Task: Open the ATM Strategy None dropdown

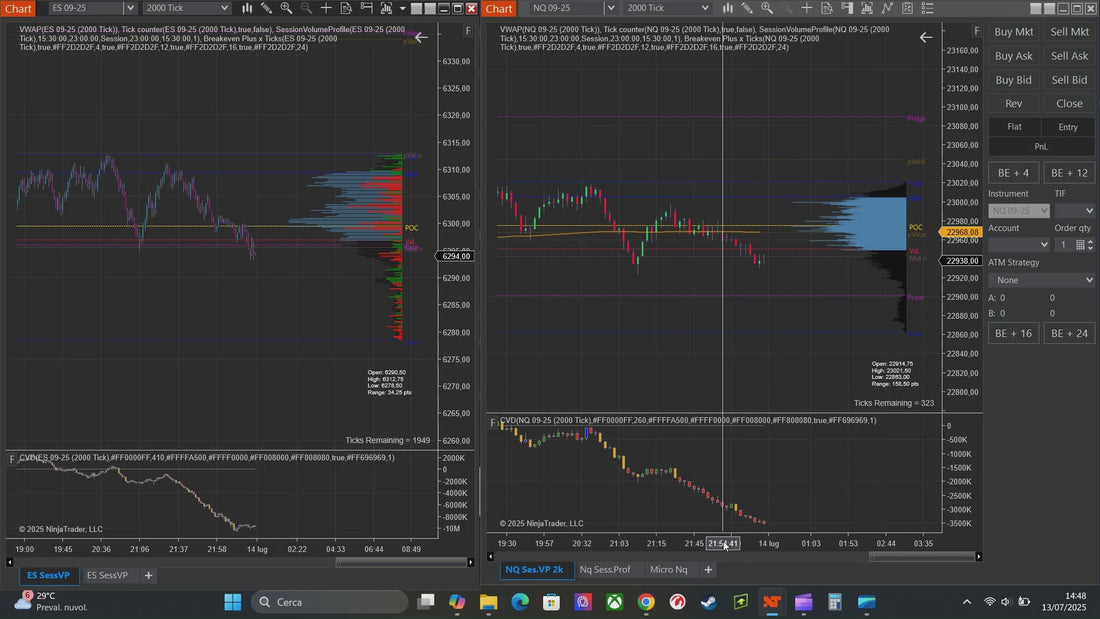Action: (1041, 280)
